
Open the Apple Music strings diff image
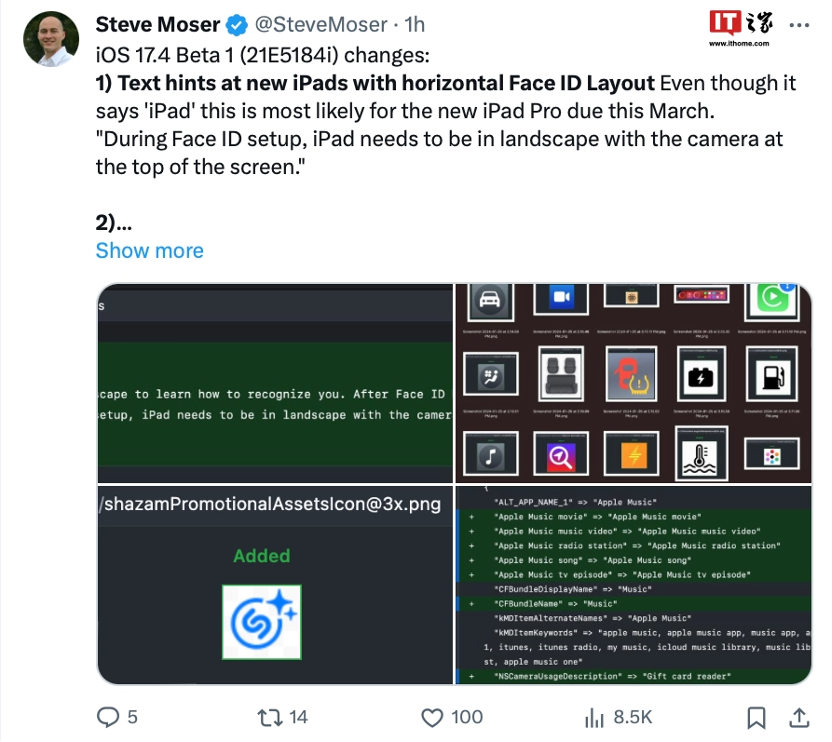click(634, 584)
